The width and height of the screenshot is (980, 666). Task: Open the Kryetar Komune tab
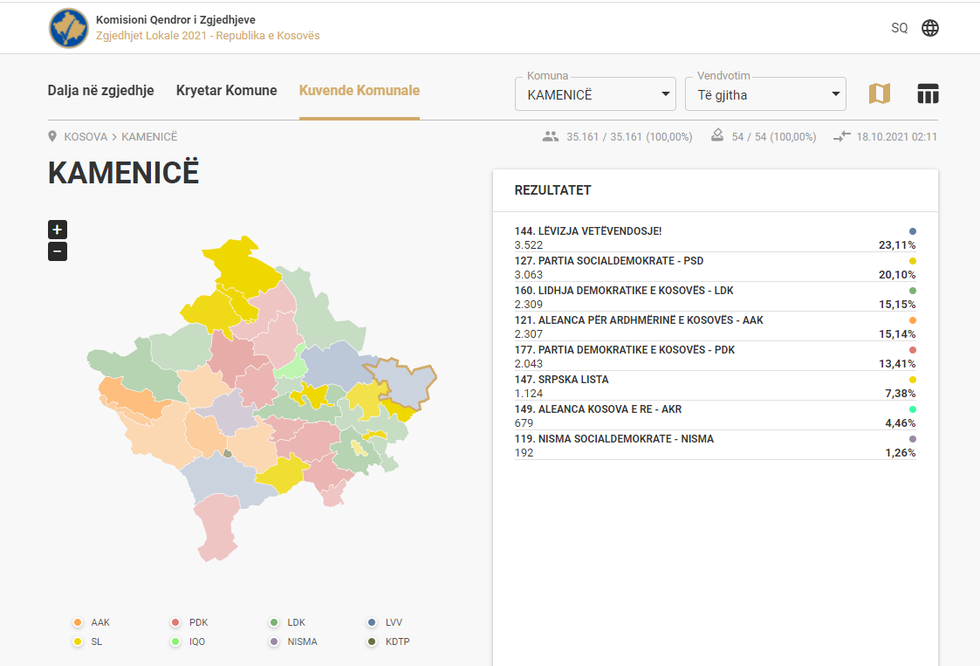pos(226,91)
